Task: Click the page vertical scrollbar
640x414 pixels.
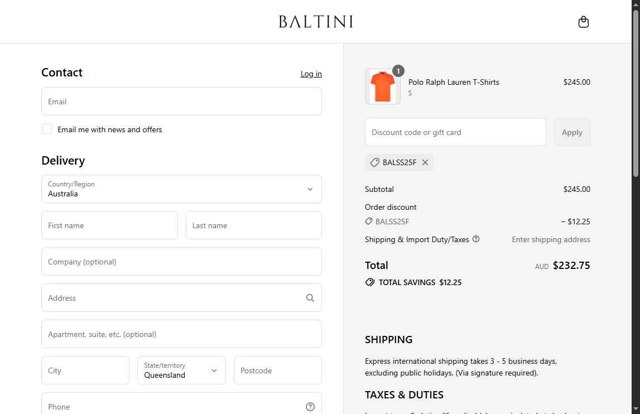Action: click(x=636, y=94)
